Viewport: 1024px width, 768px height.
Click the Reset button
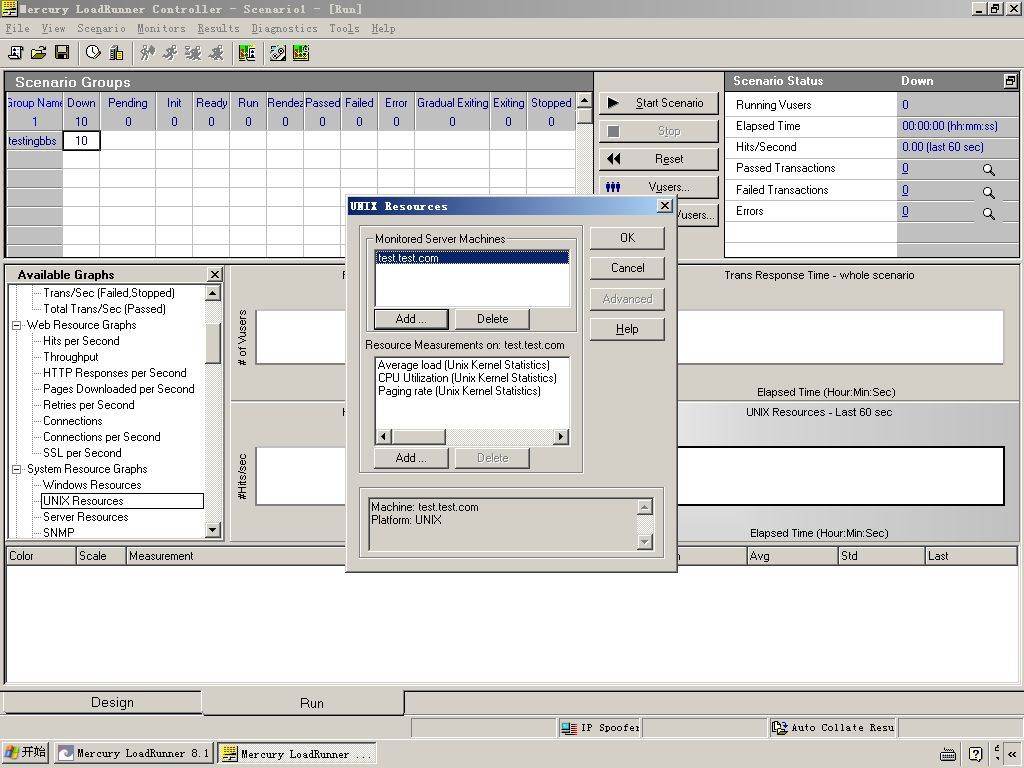(x=659, y=159)
